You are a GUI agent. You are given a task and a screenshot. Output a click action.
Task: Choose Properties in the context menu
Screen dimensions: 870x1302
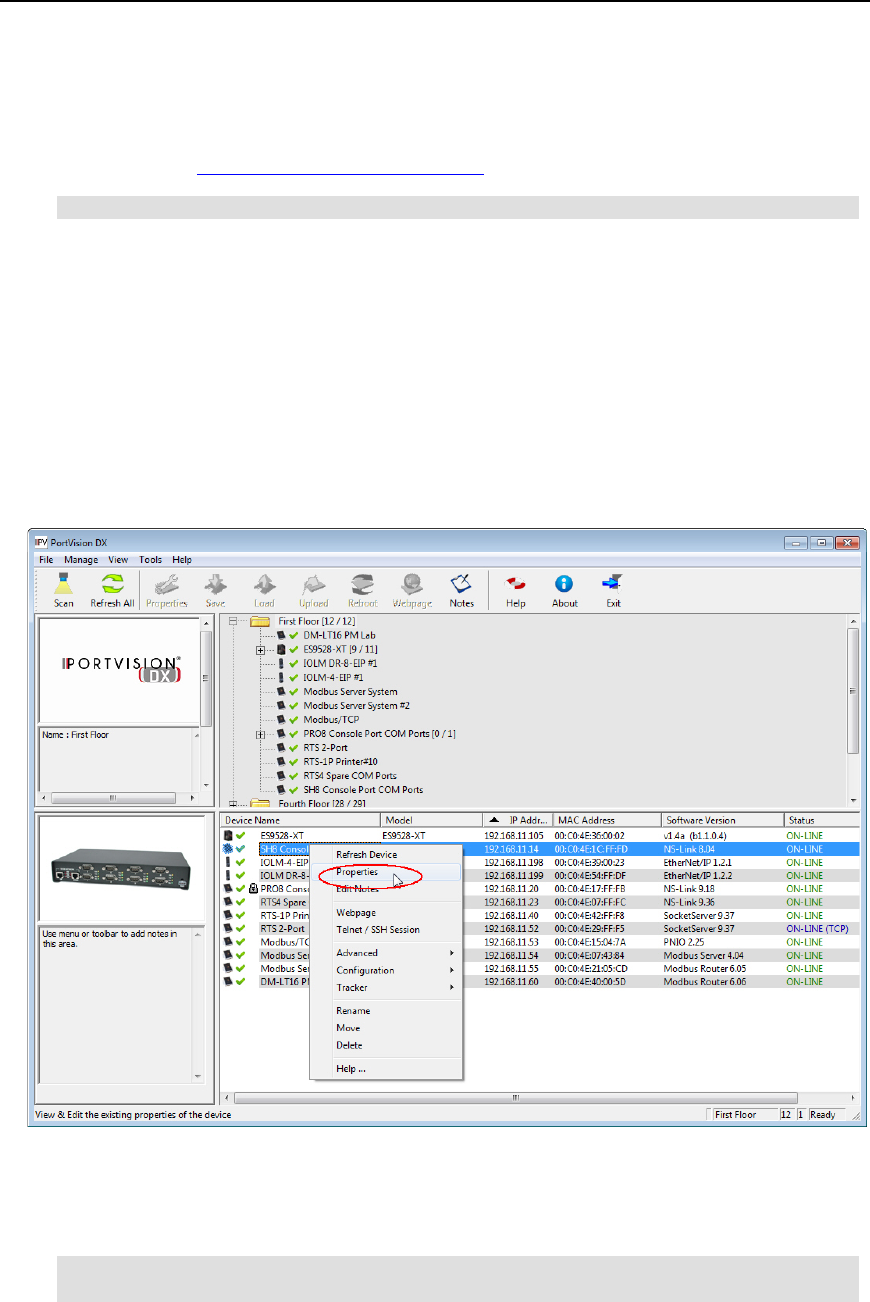pyautogui.click(x=386, y=872)
